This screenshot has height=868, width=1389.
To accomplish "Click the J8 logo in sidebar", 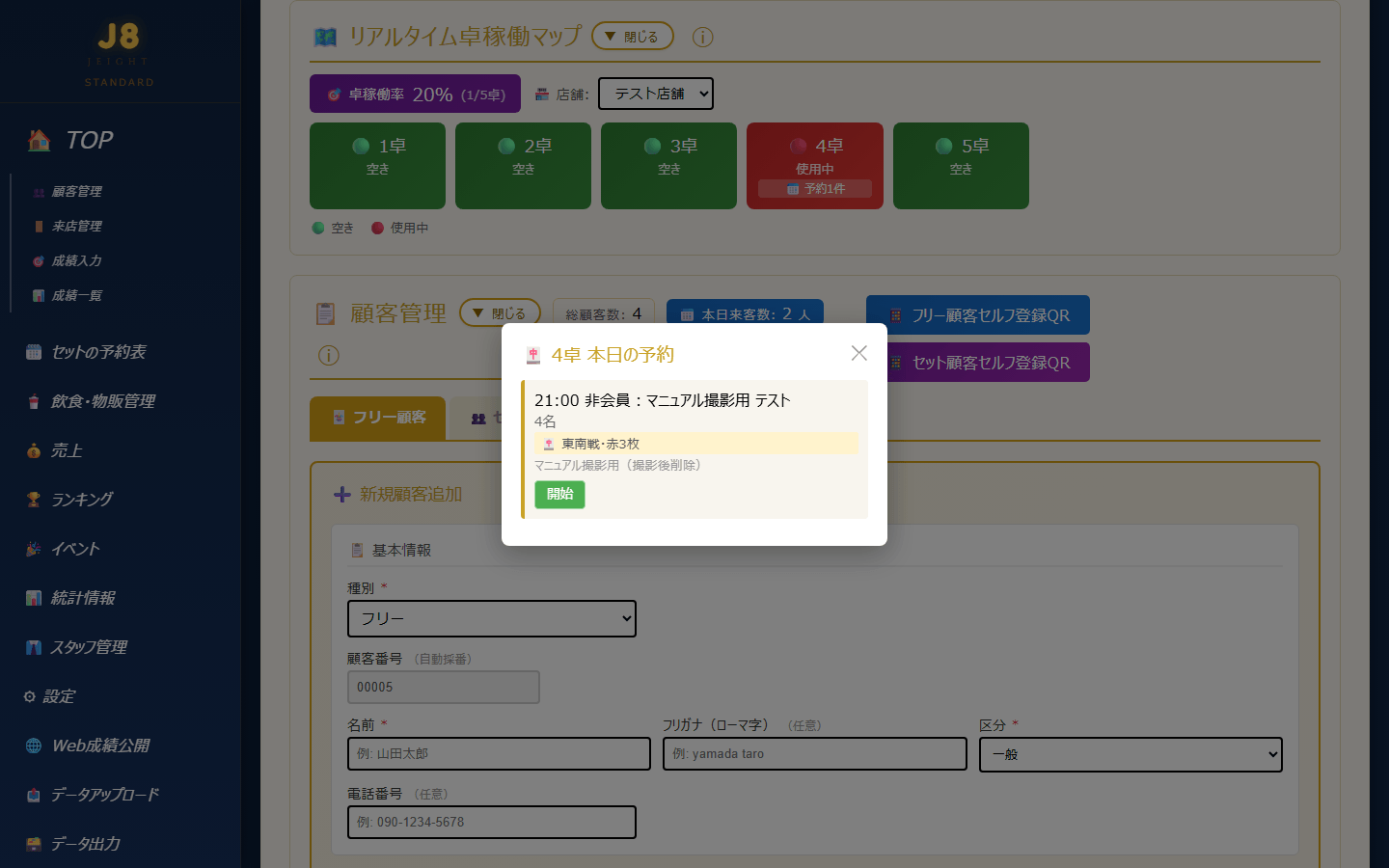I will [x=119, y=37].
